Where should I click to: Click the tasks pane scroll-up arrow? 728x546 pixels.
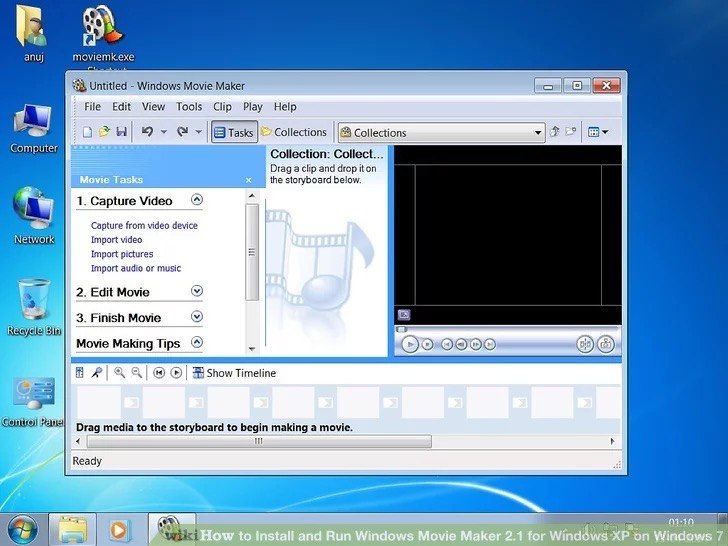tap(252, 196)
